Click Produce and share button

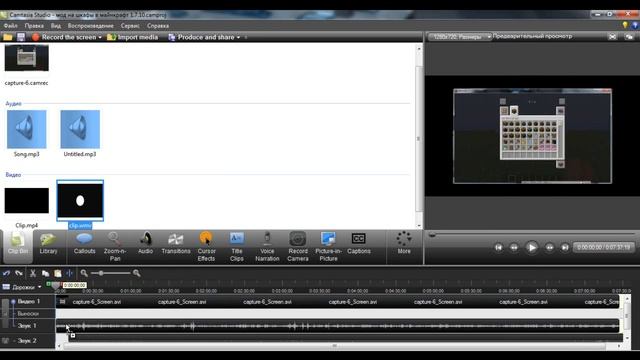[x=202, y=37]
